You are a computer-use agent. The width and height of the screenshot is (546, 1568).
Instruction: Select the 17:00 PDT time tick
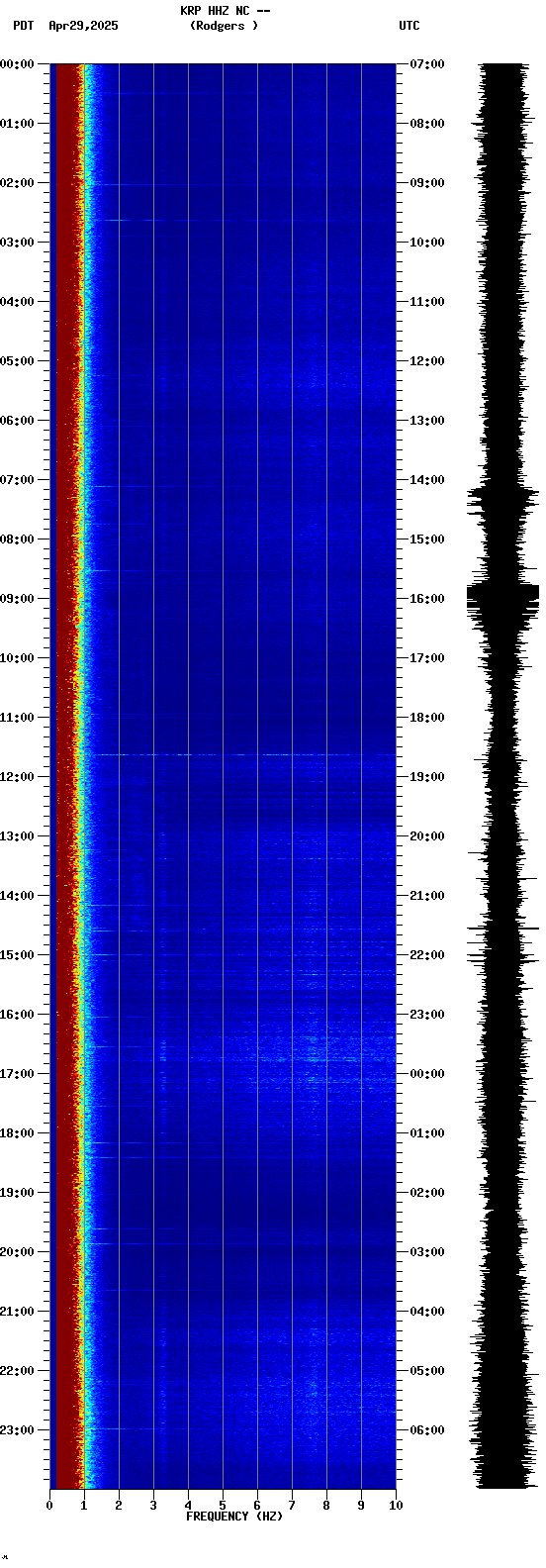click(19, 1074)
